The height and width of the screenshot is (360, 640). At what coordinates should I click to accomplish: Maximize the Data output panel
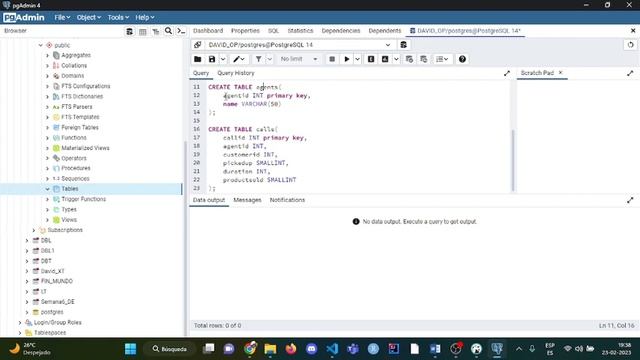tap(630, 200)
